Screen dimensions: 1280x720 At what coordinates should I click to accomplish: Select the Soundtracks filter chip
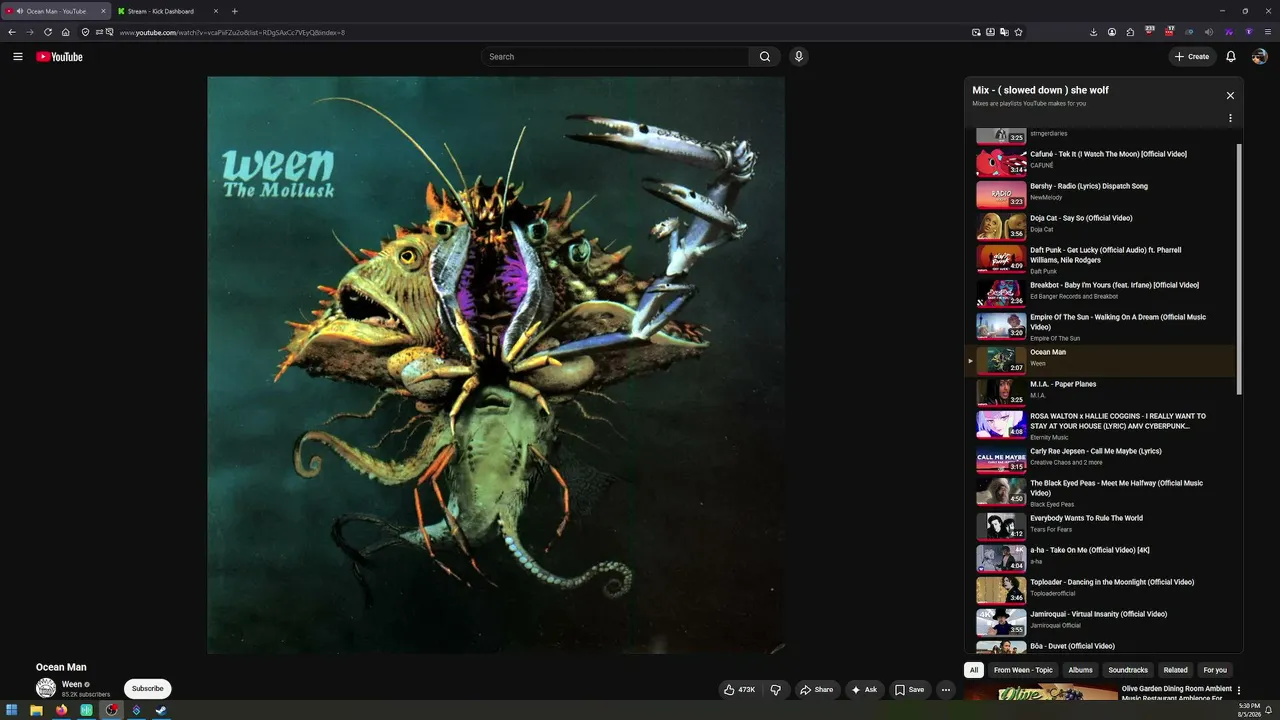click(x=1128, y=670)
